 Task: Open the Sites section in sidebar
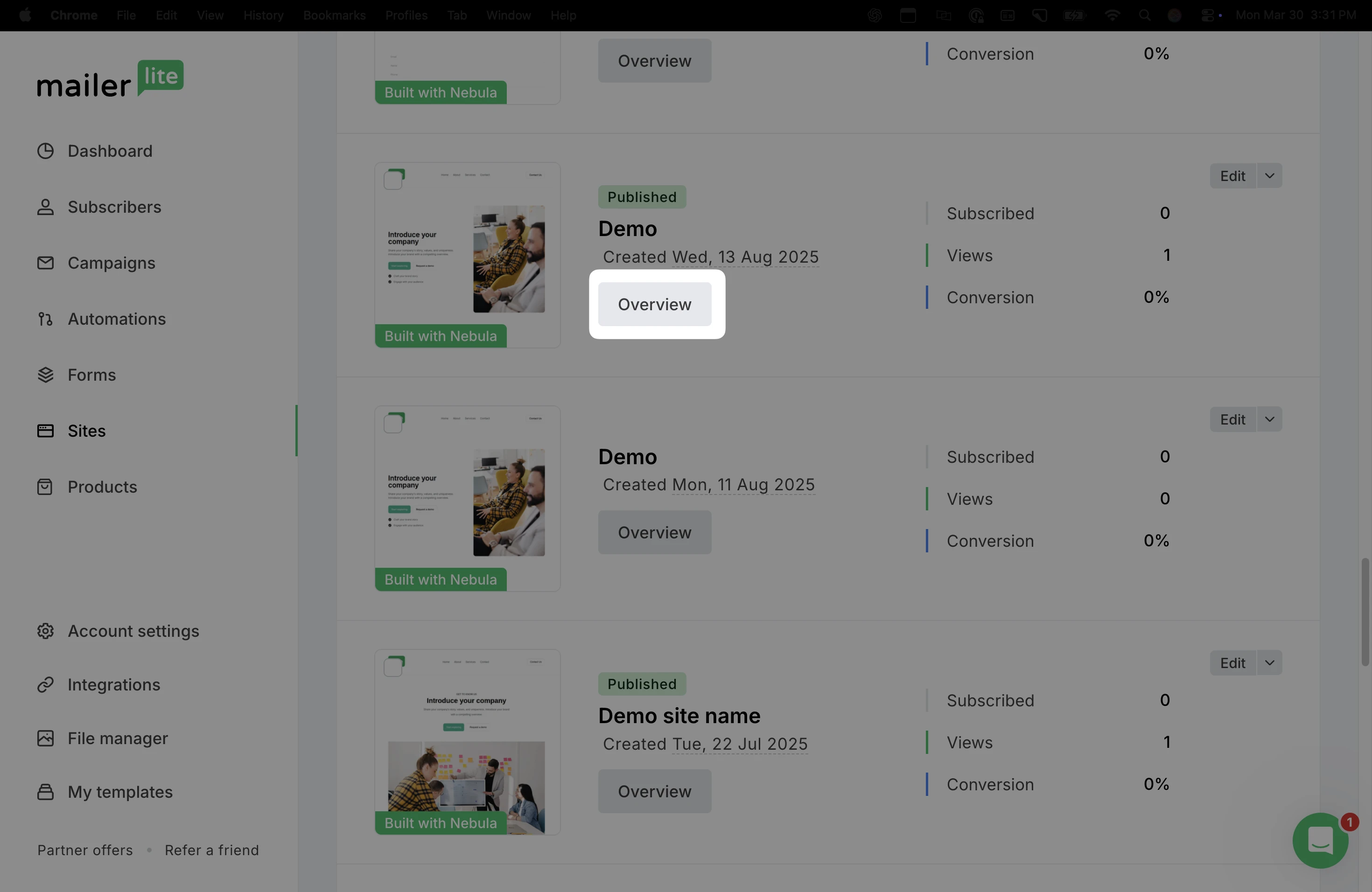pyautogui.click(x=86, y=431)
